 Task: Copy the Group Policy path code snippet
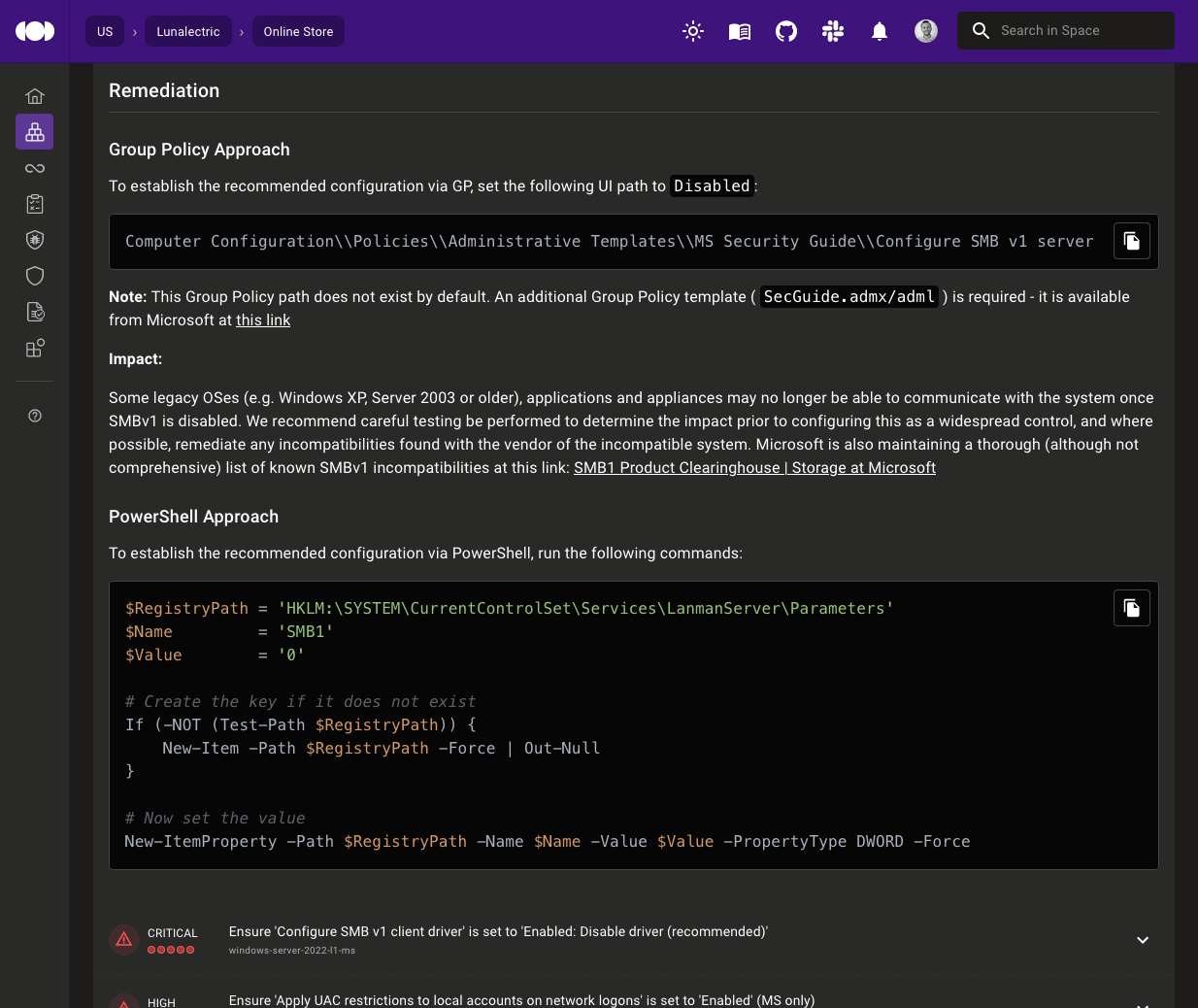pos(1132,240)
